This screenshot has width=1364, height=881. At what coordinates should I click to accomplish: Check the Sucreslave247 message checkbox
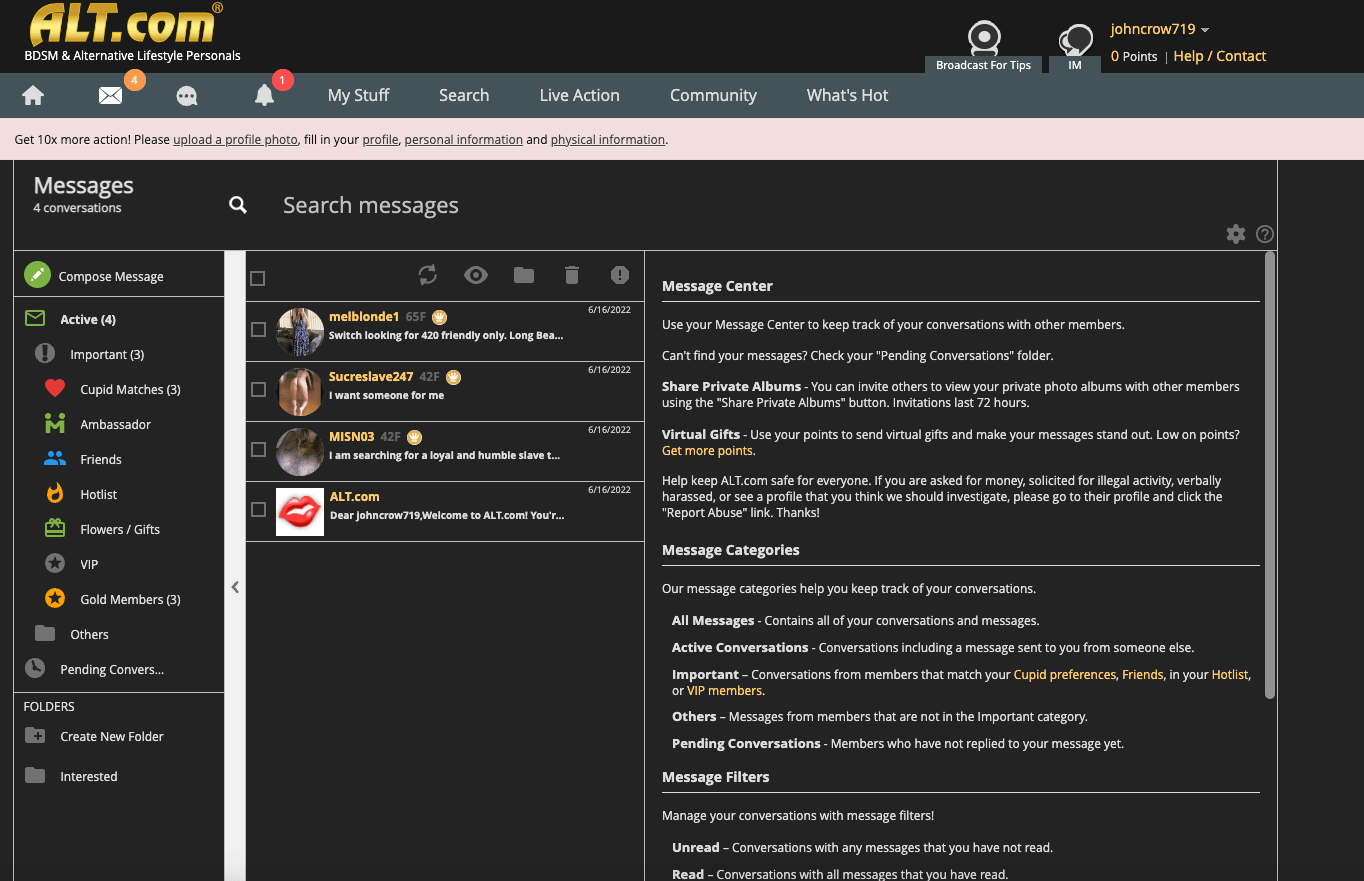[x=258, y=389]
